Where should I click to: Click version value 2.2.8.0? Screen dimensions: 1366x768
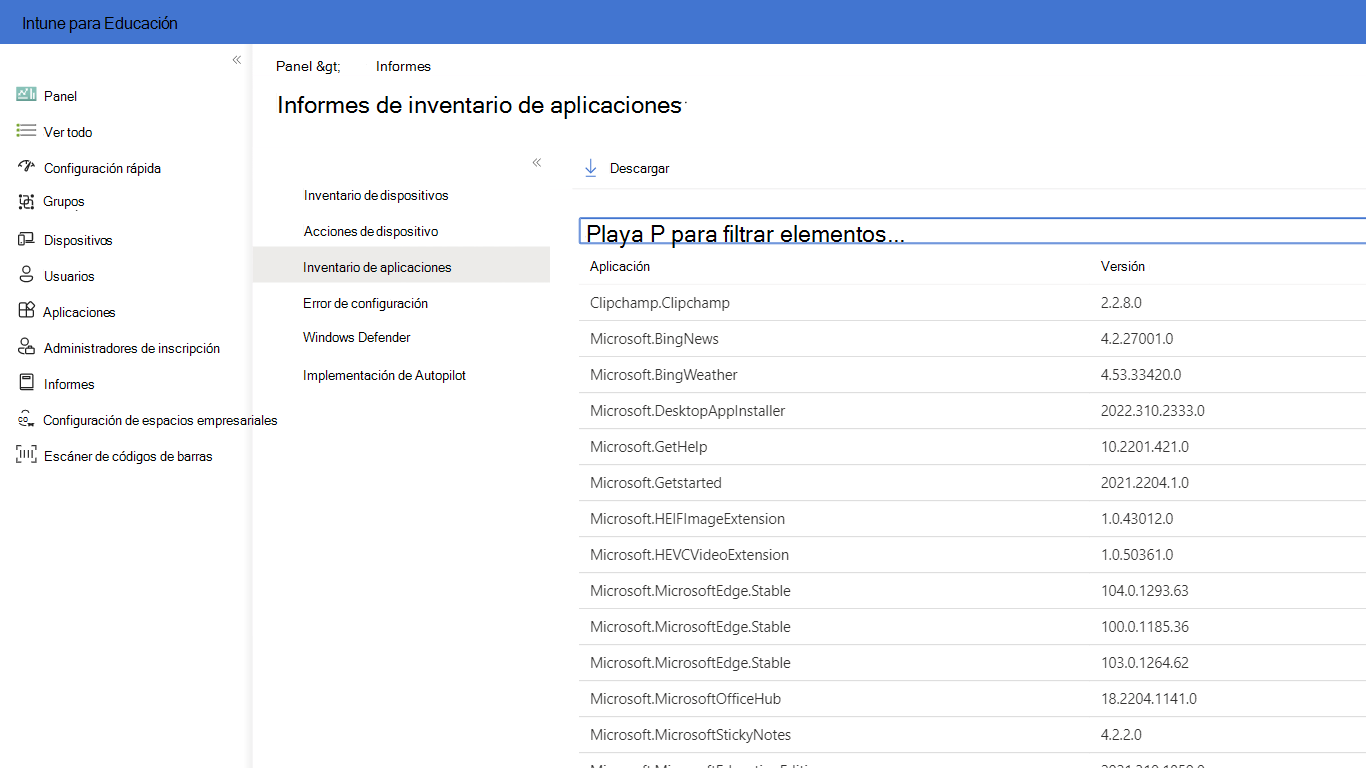[x=1121, y=302]
